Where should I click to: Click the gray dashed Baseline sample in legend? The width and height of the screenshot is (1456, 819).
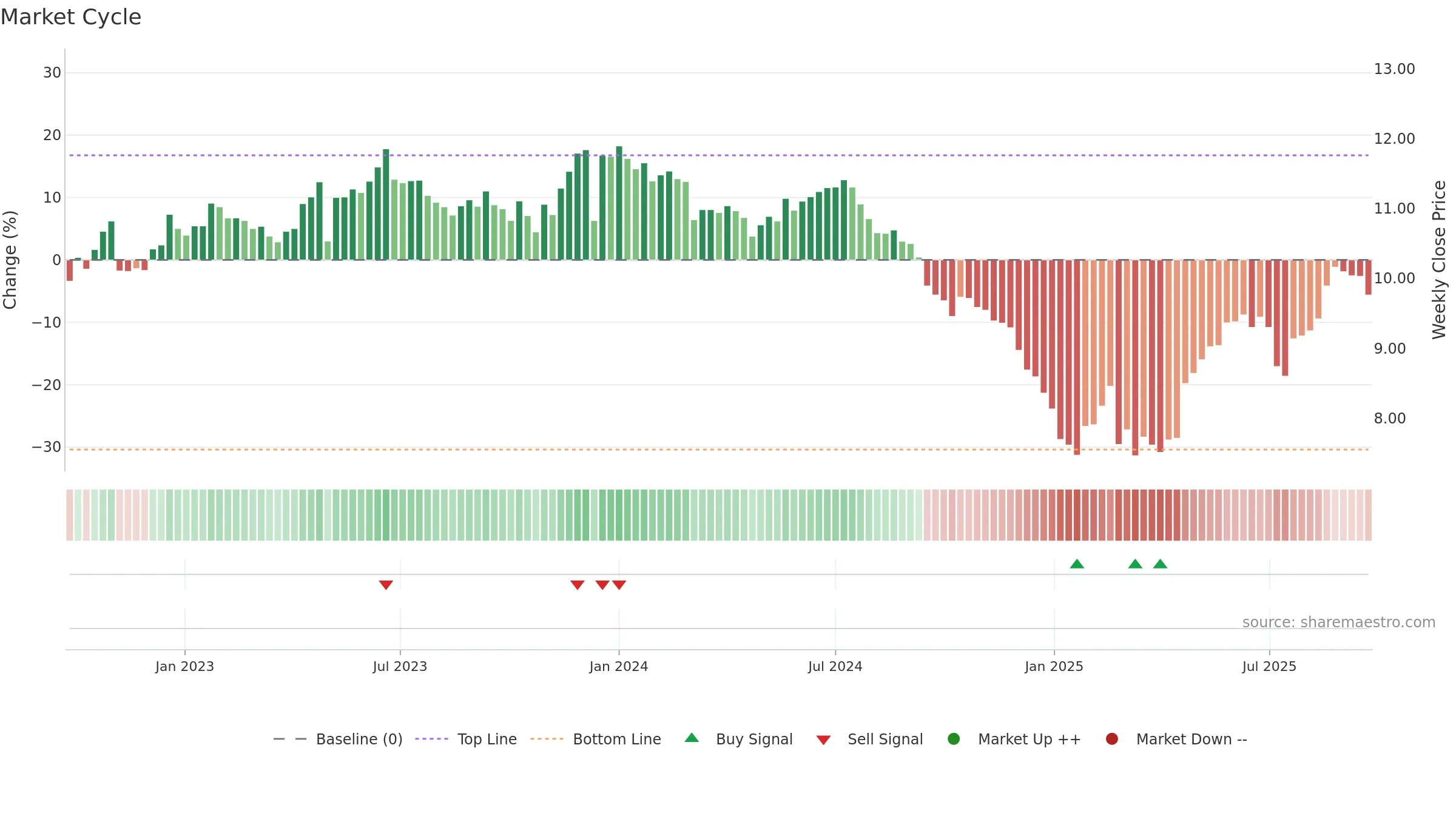(290, 739)
